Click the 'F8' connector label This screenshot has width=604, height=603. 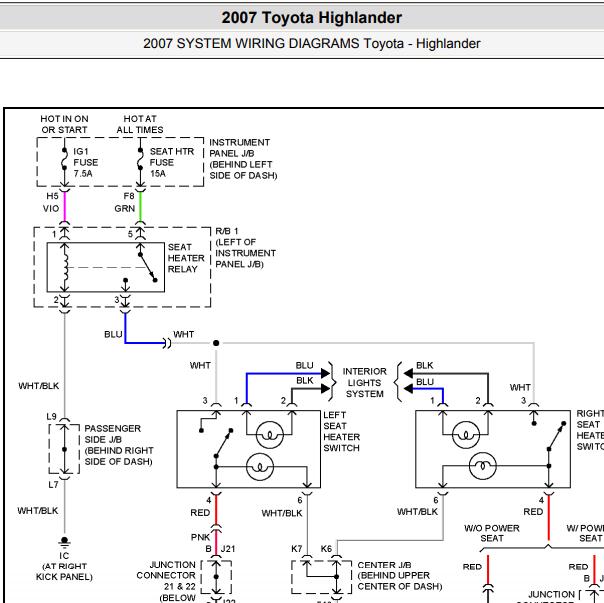[129, 196]
